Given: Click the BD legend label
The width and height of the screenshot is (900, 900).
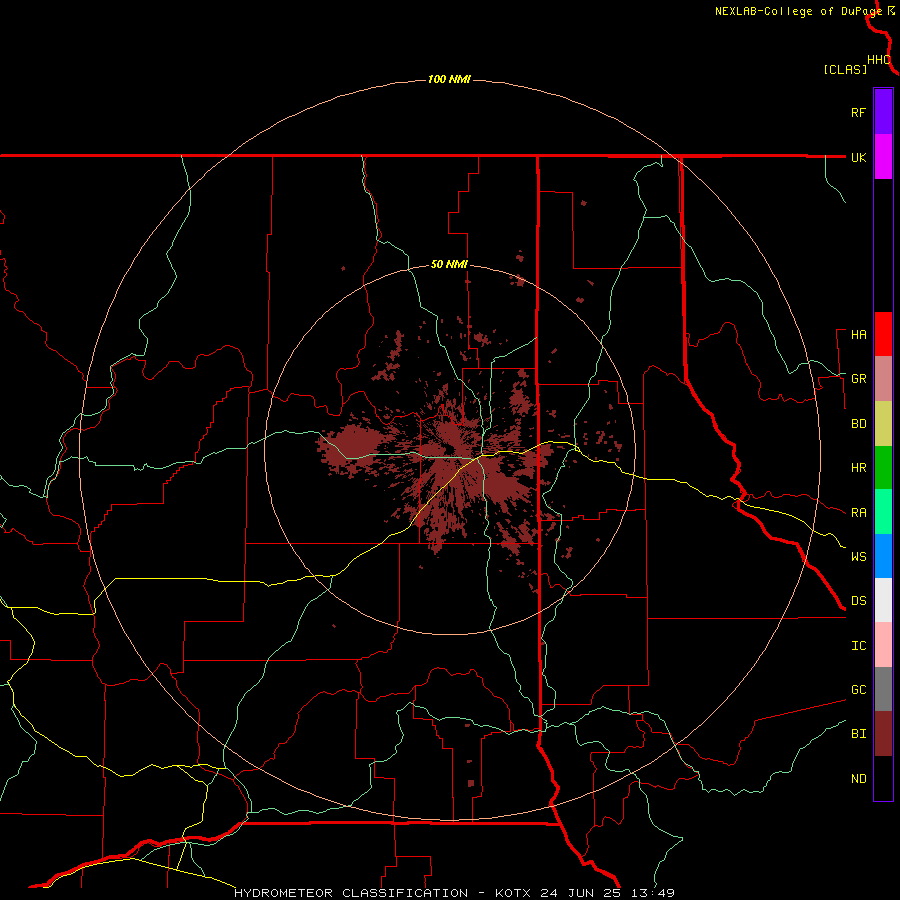Looking at the screenshot, I should click(858, 424).
